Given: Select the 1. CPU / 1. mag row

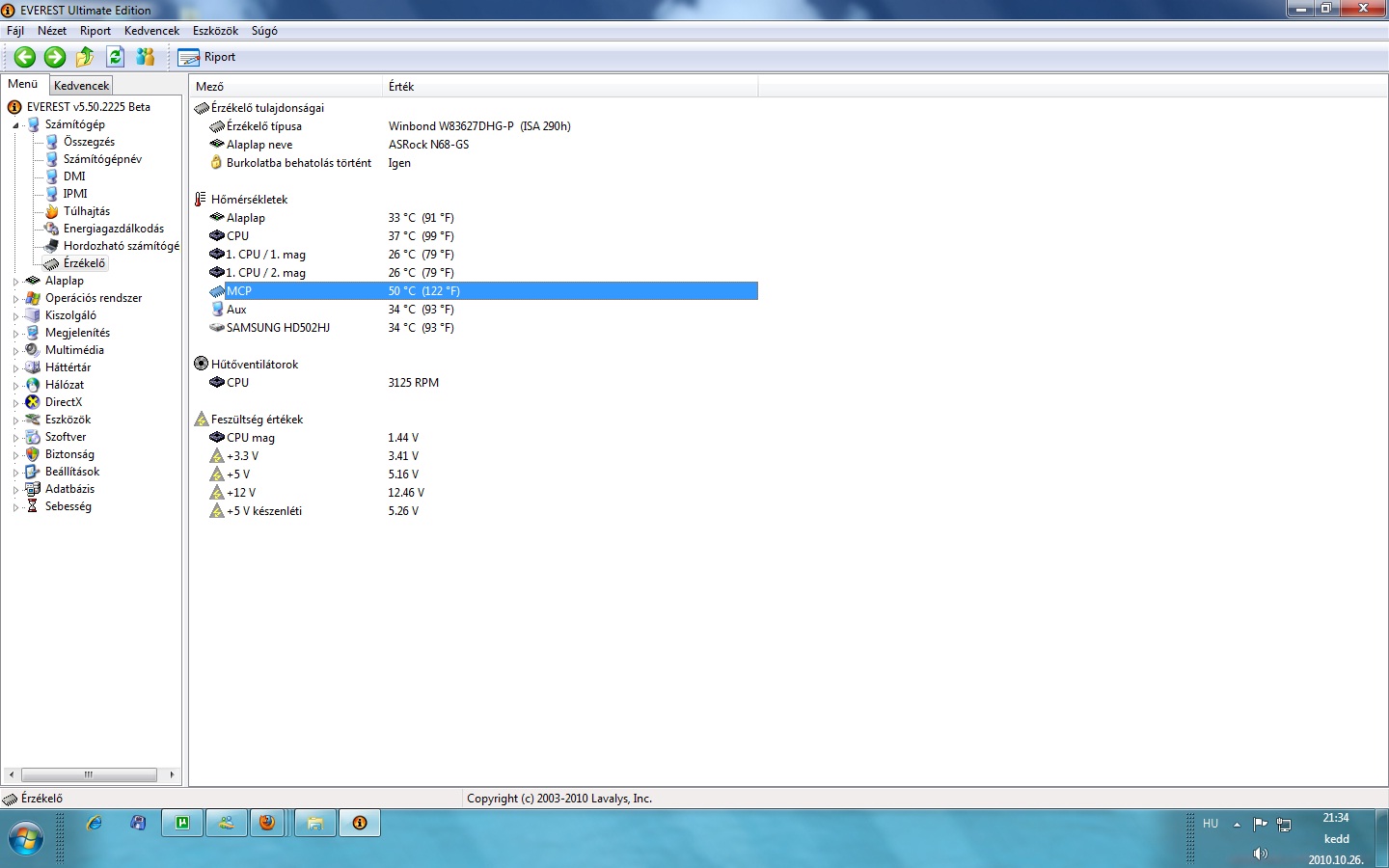Looking at the screenshot, I should point(474,255).
